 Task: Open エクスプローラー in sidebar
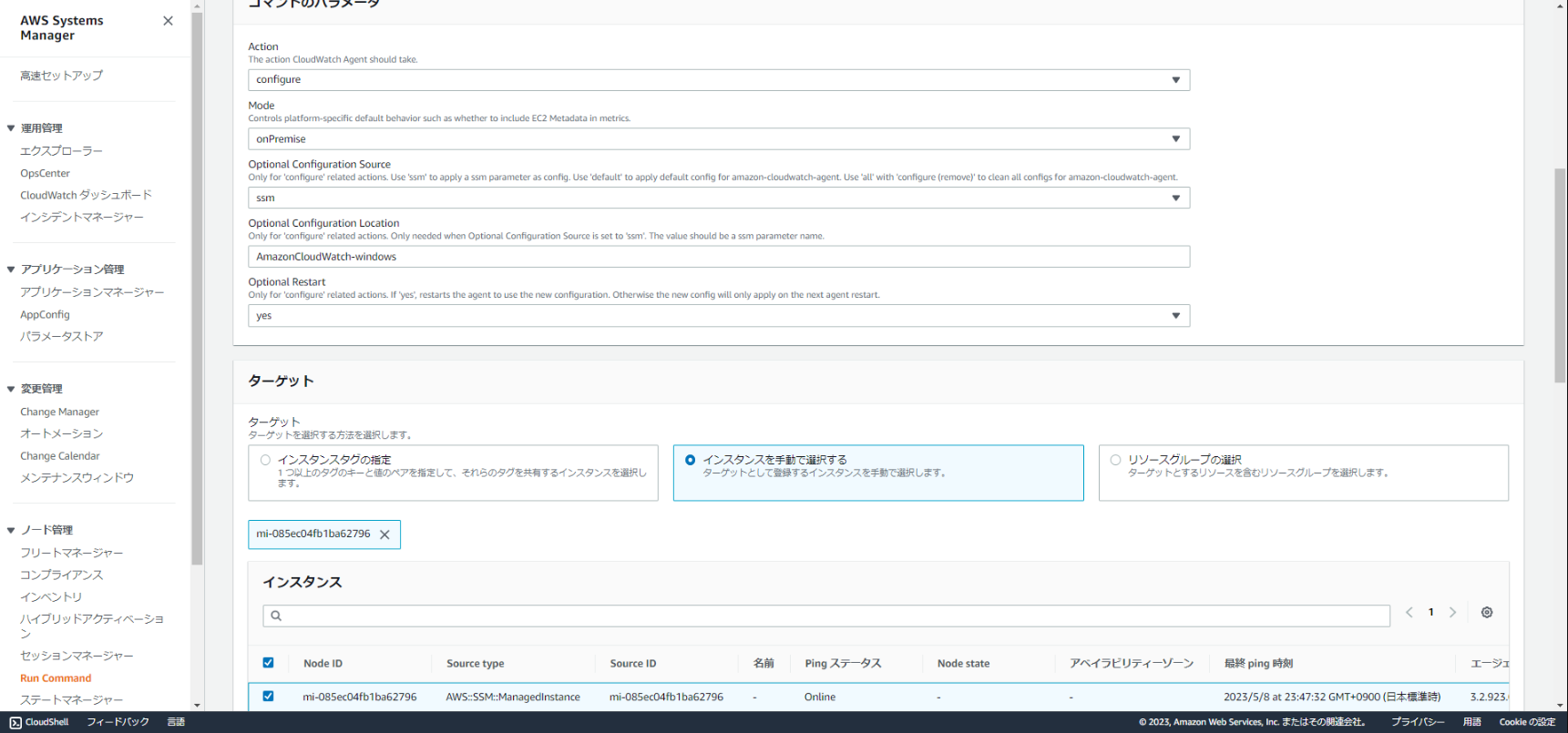[61, 151]
